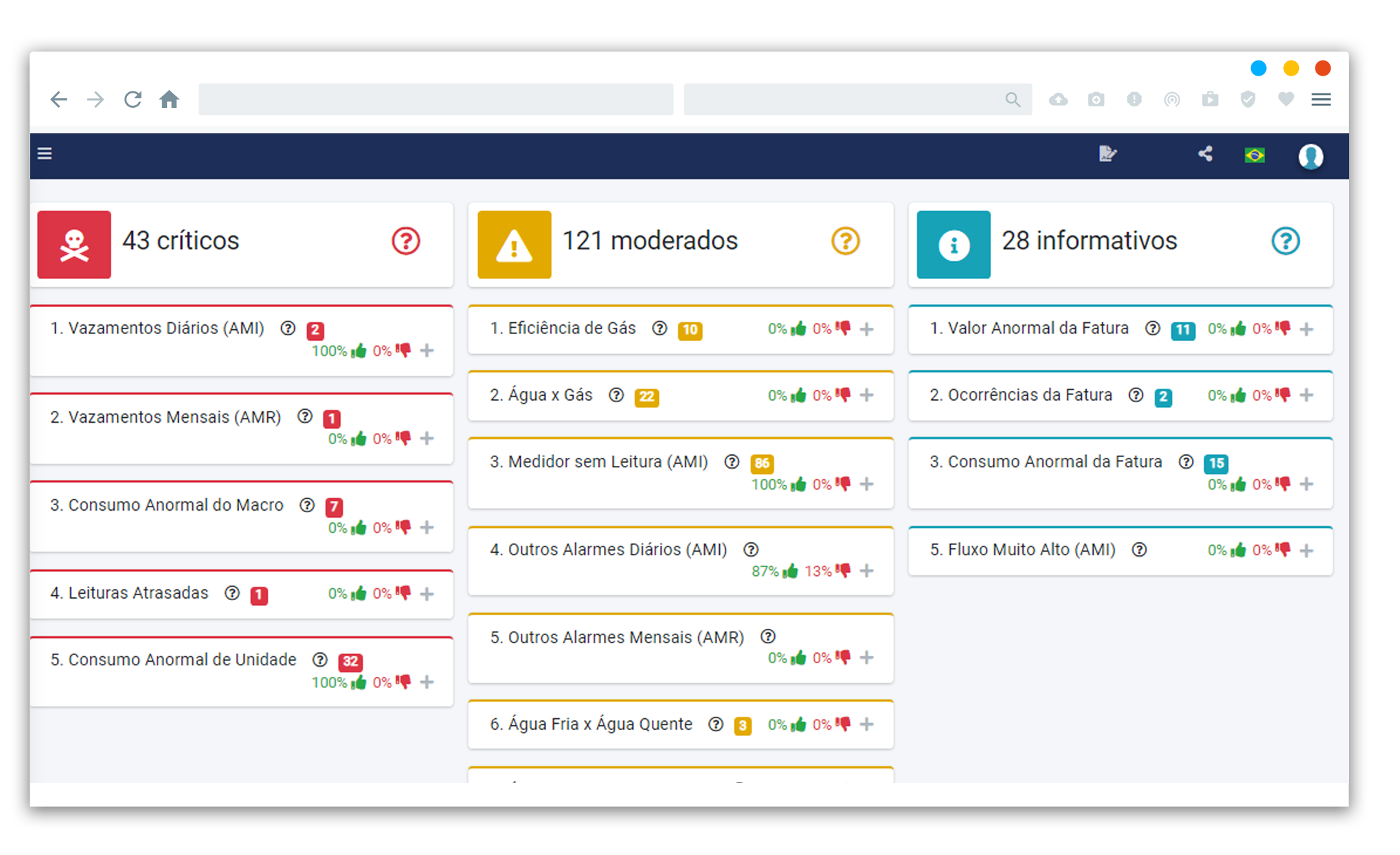This screenshot has height=855, width=1400.
Task: Expand Fluxo Muito Alto (AMI) plus
Action: pos(1307,551)
